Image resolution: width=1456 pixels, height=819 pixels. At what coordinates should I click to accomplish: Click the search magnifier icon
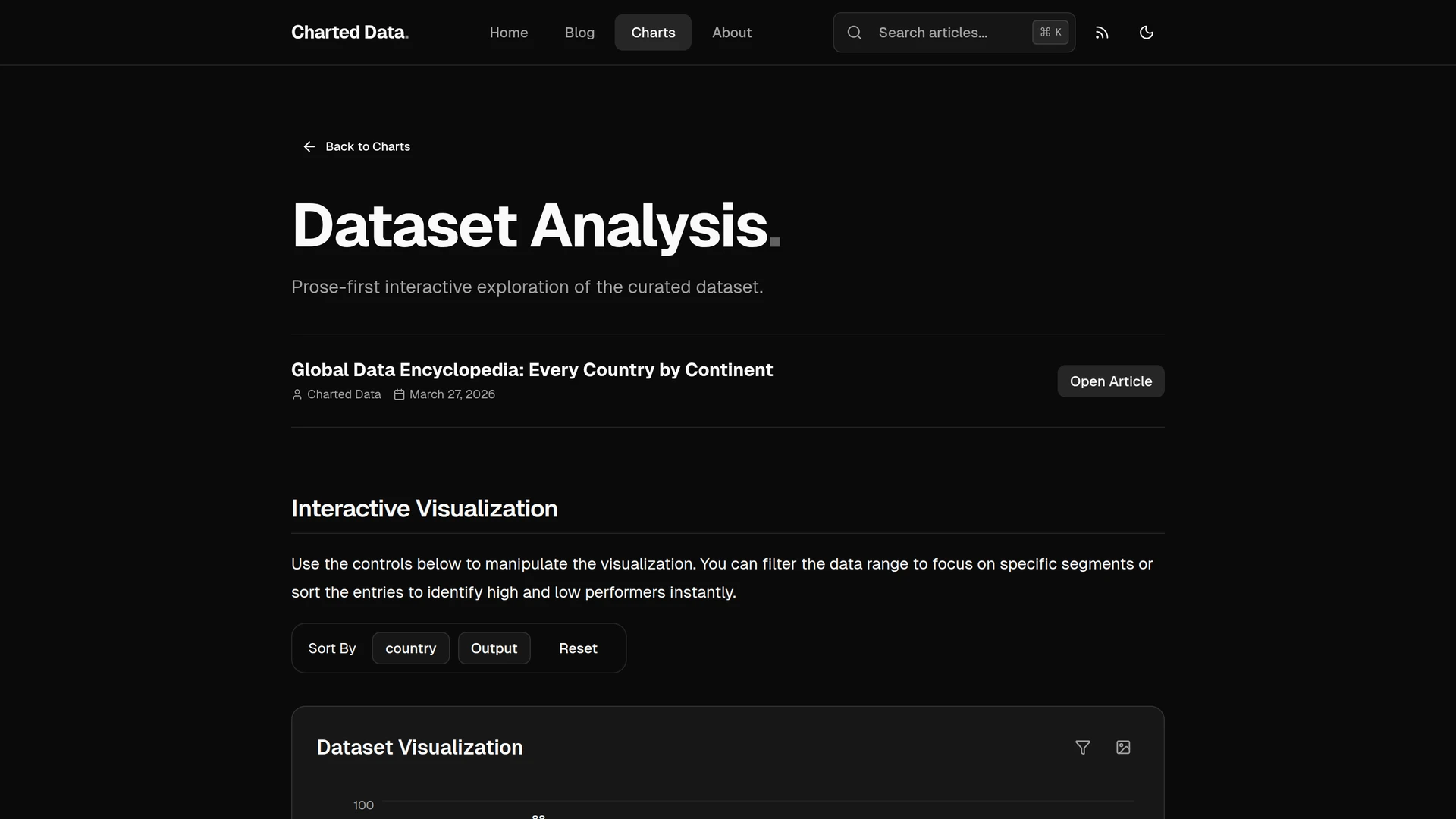(855, 33)
